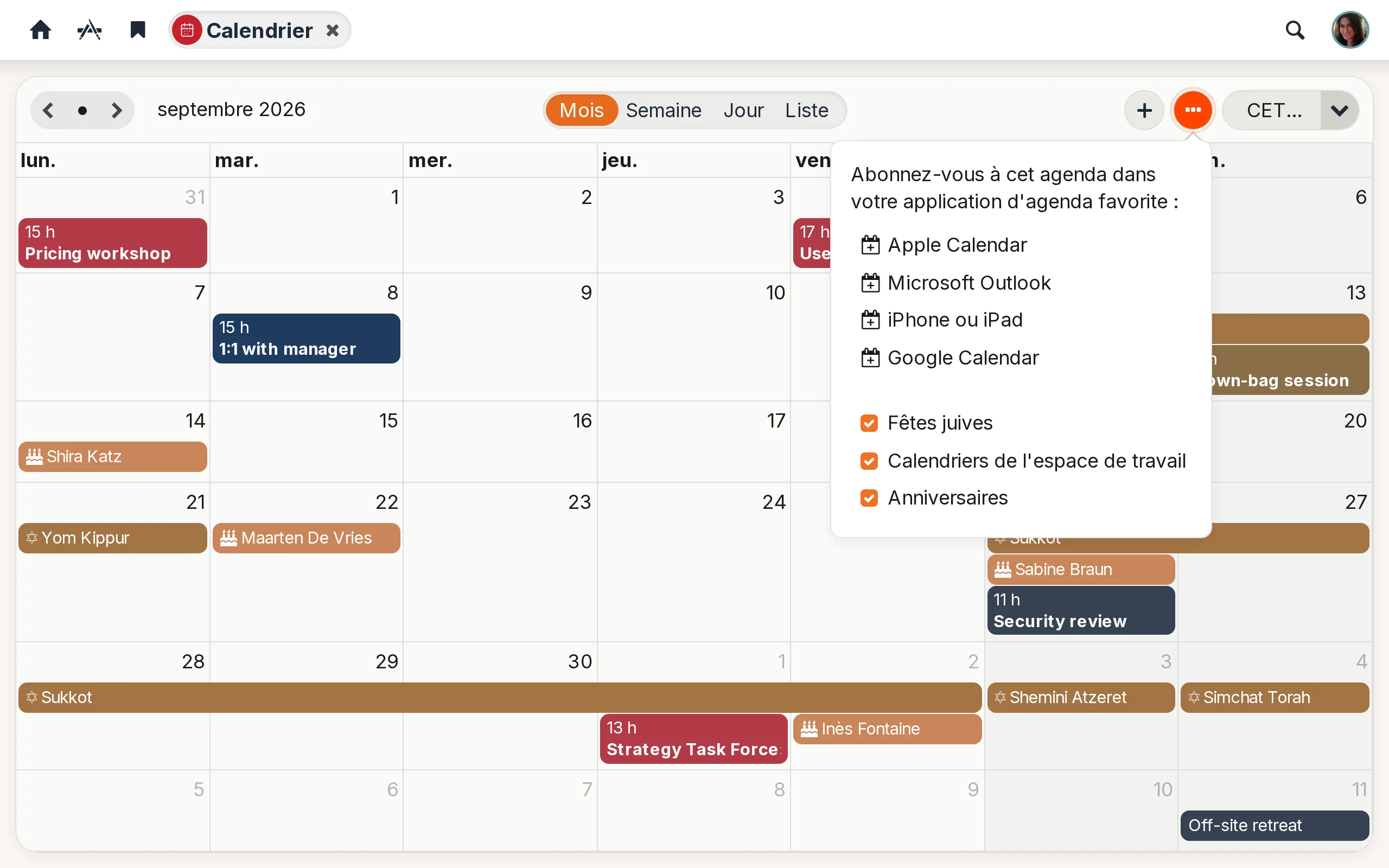This screenshot has height=868, width=1389.
Task: Select day number 16
Action: (x=582, y=421)
